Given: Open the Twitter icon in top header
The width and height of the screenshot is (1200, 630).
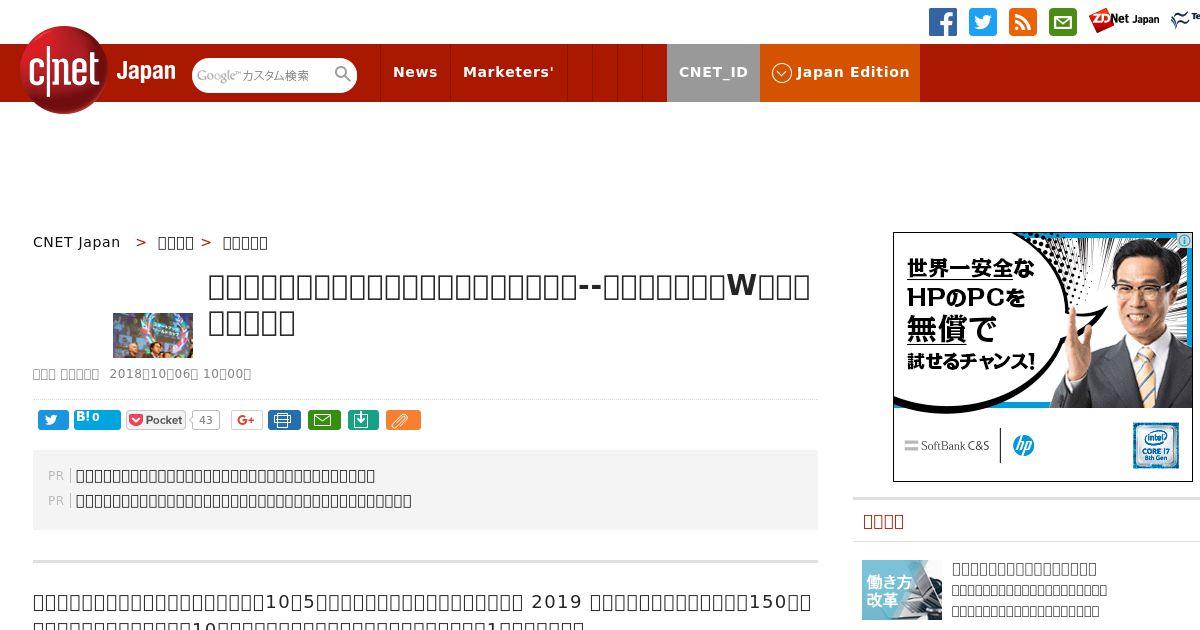Looking at the screenshot, I should [983, 22].
